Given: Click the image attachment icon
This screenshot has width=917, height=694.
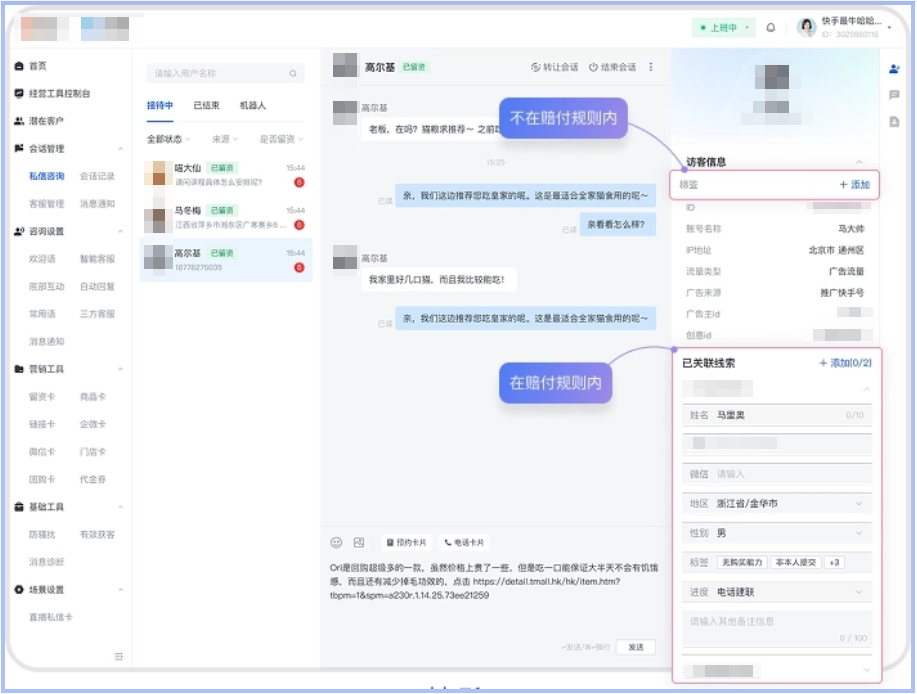Looking at the screenshot, I should pyautogui.click(x=358, y=541).
